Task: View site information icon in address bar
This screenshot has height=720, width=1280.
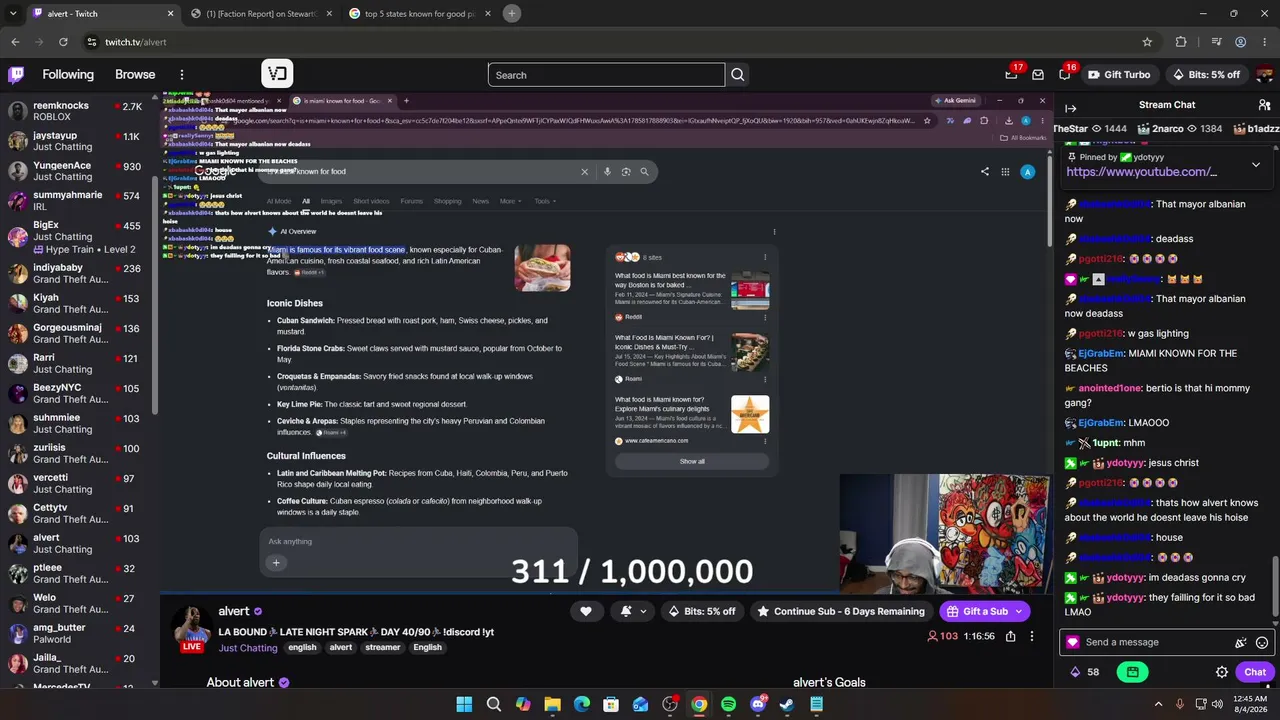Action: [x=91, y=42]
